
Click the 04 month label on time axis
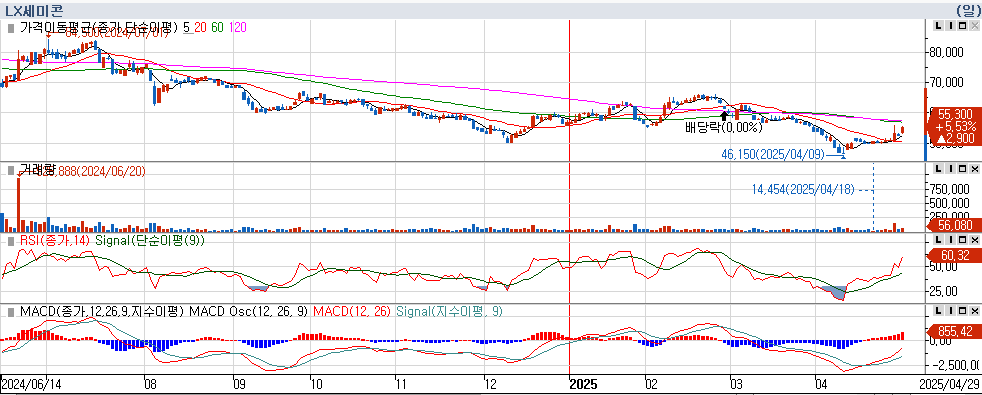coord(822,384)
